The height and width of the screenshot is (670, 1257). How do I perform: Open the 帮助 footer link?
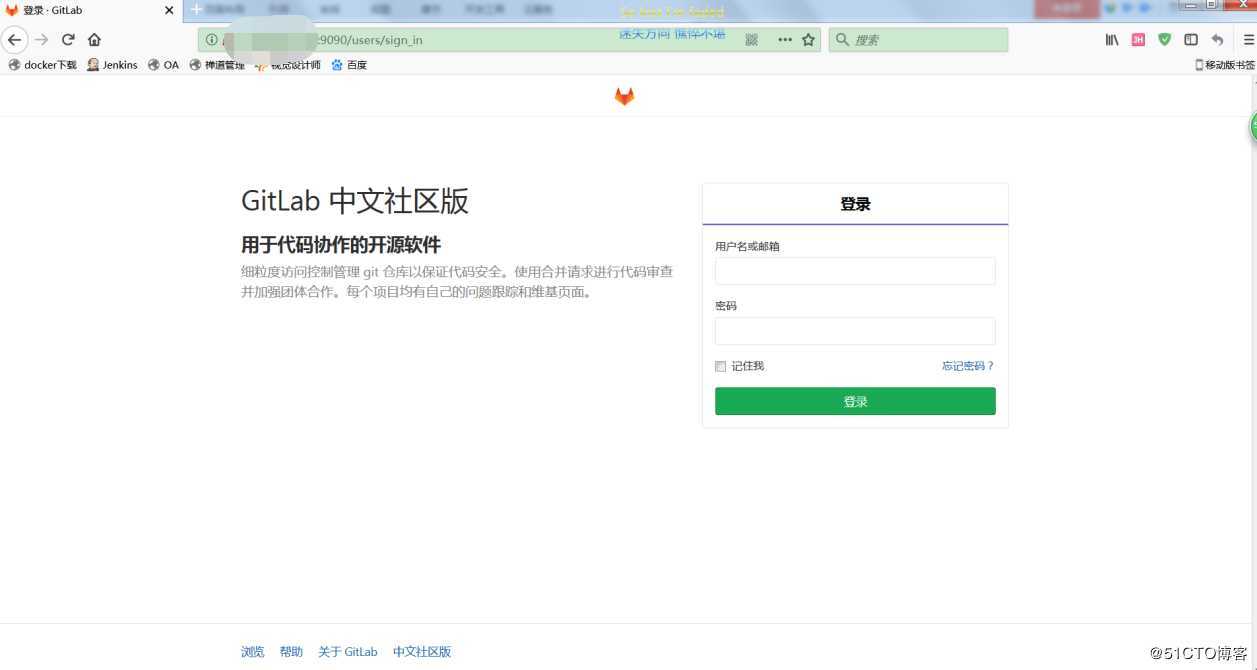291,652
